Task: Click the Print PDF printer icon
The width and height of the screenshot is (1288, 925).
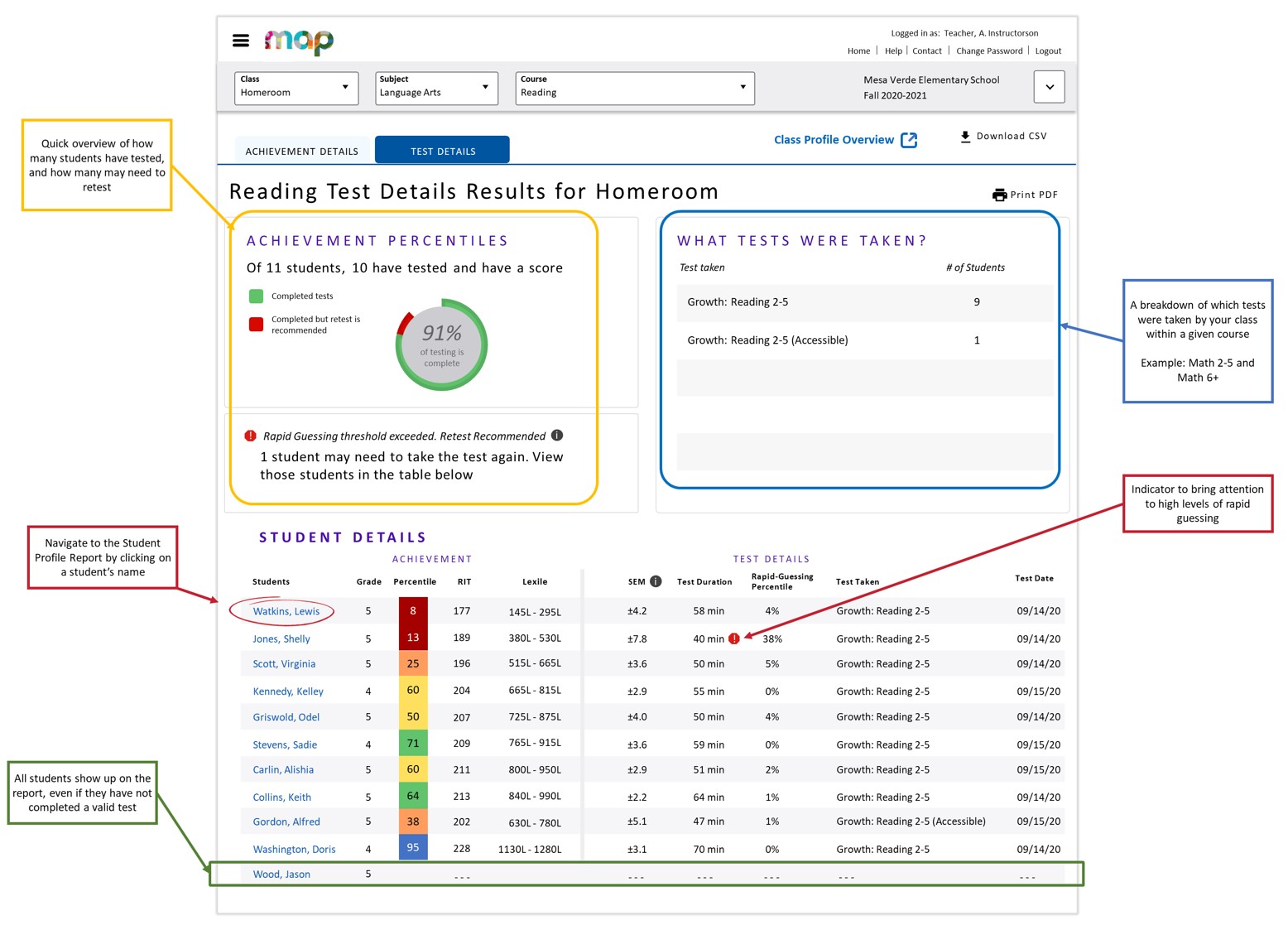Action: (x=1000, y=194)
